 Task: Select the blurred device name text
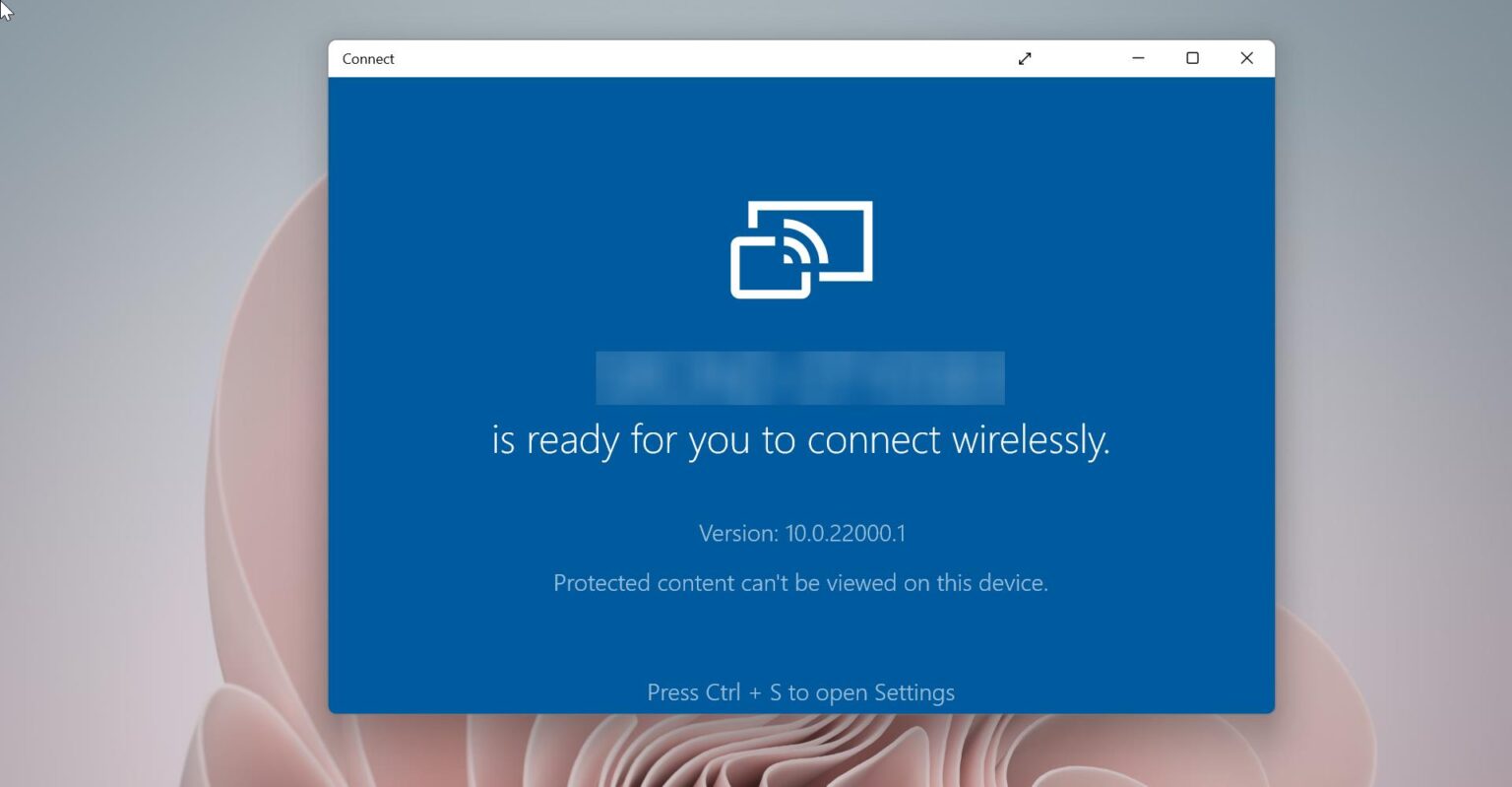(800, 377)
